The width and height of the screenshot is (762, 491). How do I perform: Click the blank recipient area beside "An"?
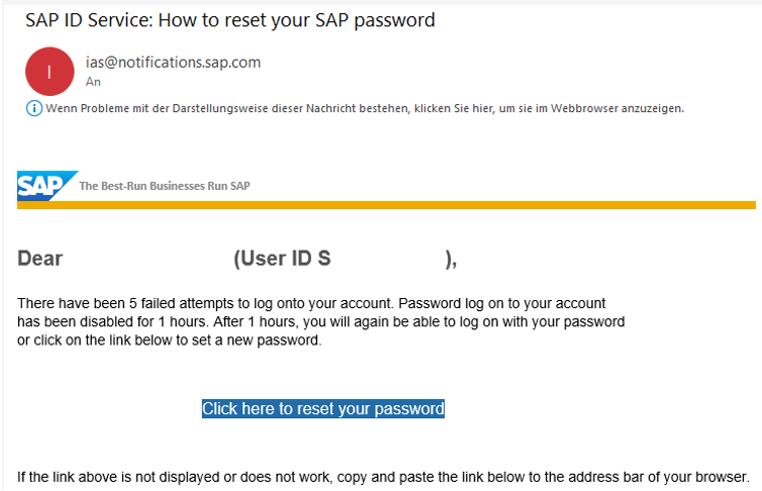194,82
